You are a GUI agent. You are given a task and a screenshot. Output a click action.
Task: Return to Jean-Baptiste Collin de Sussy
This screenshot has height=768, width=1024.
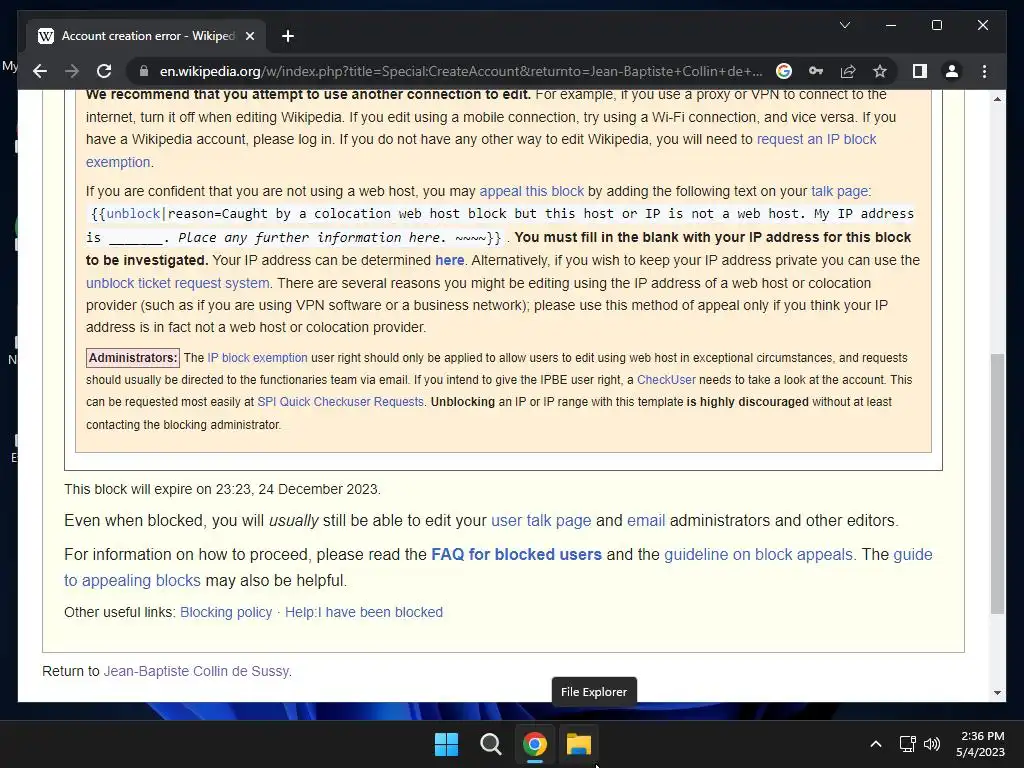pyautogui.click(x=197, y=671)
